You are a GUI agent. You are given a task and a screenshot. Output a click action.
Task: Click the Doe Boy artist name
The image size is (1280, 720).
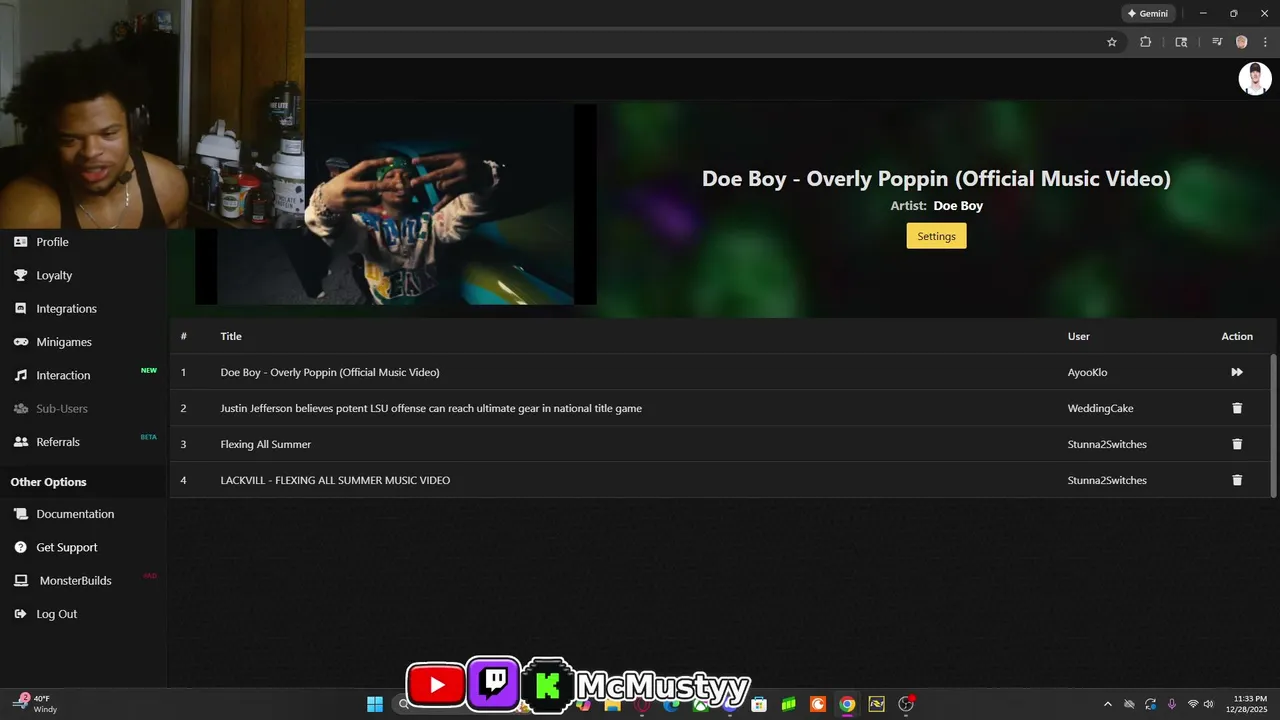958,205
